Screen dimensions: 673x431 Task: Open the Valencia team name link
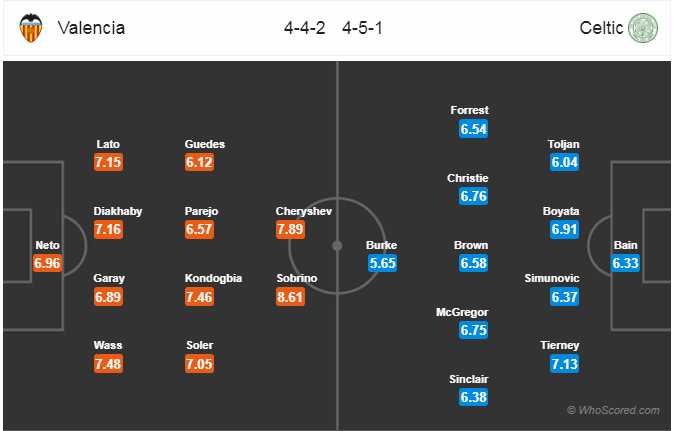91,28
